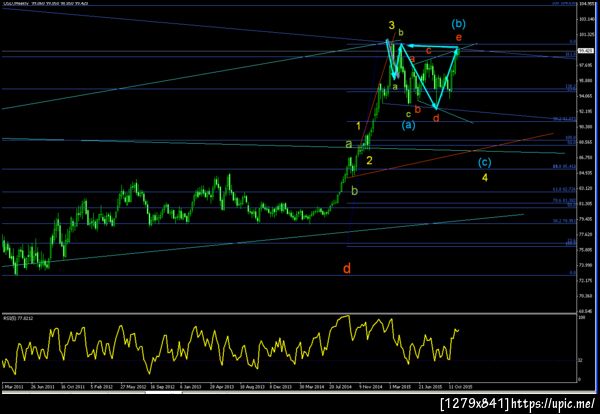Click the price axis value 103.140

coord(585,19)
